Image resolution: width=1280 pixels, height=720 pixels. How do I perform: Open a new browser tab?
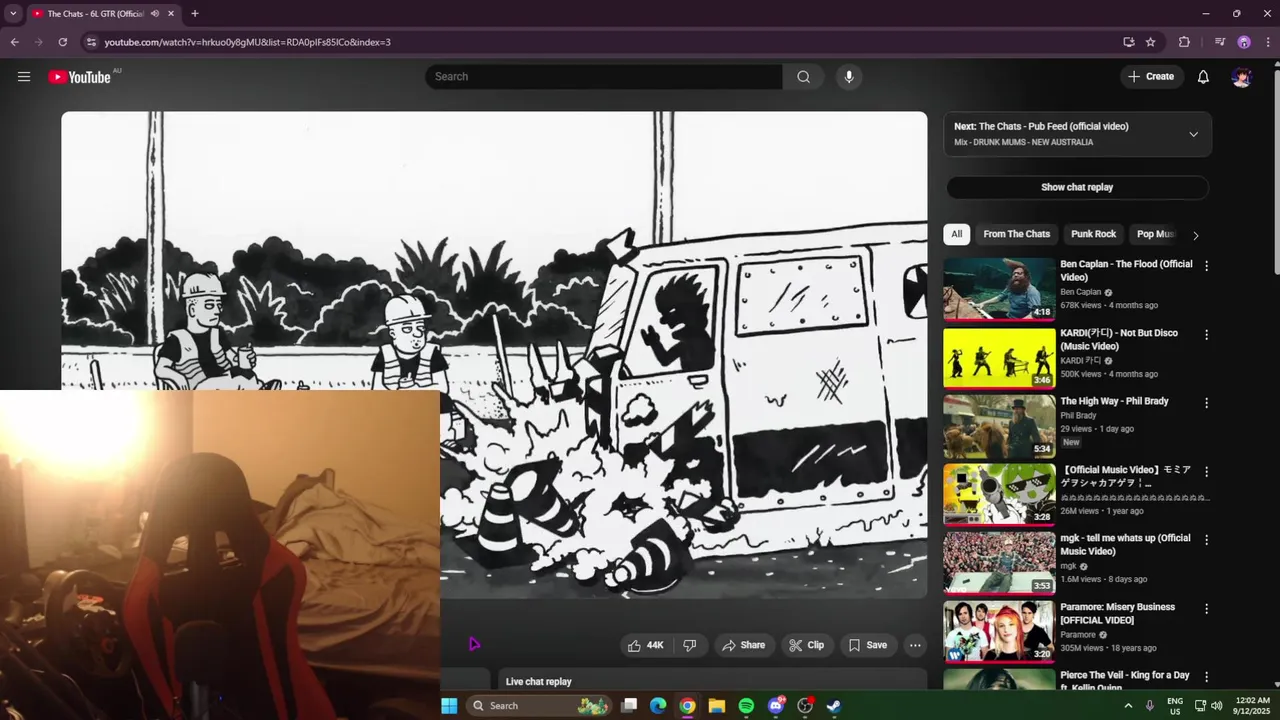(195, 14)
